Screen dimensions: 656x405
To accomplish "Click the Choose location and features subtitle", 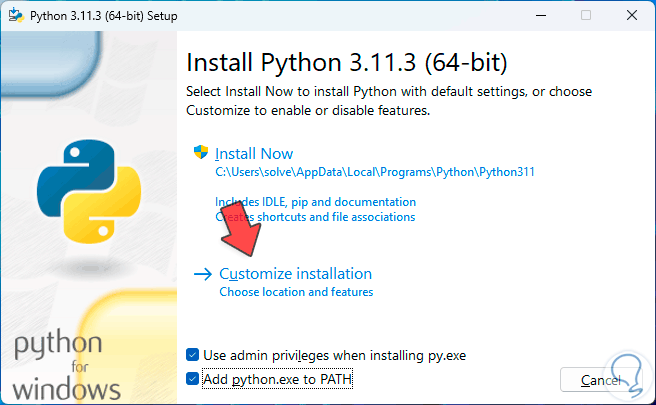I will (296, 292).
